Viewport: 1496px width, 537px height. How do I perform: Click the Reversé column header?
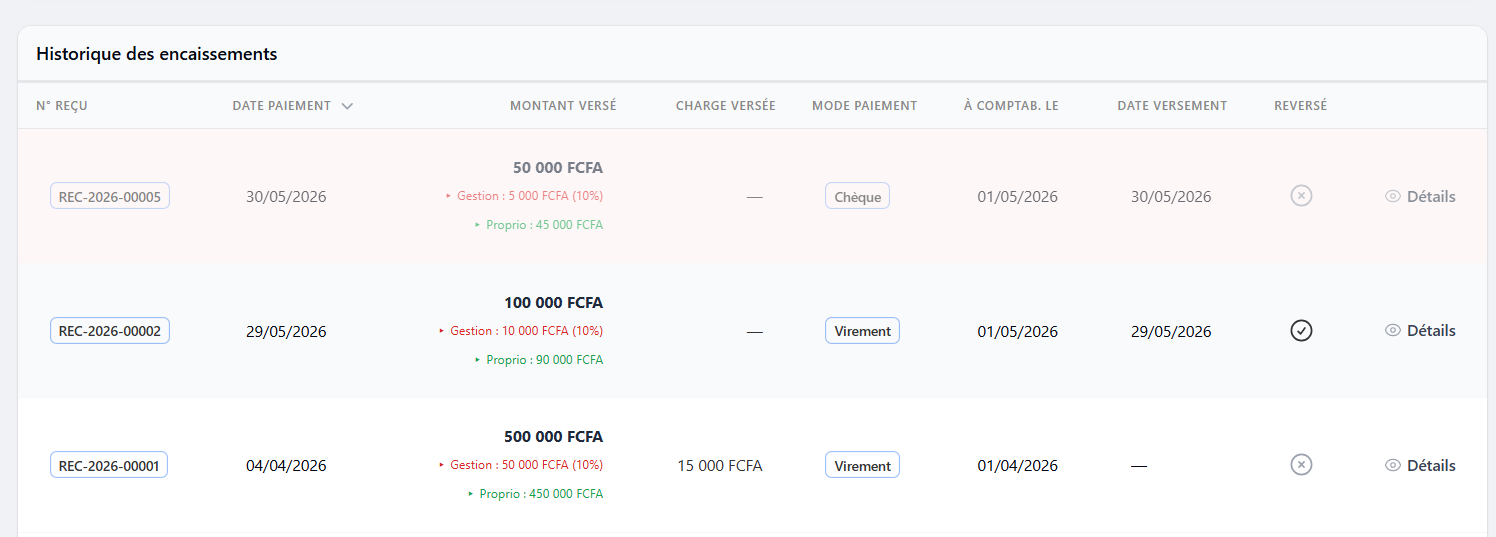tap(1300, 105)
